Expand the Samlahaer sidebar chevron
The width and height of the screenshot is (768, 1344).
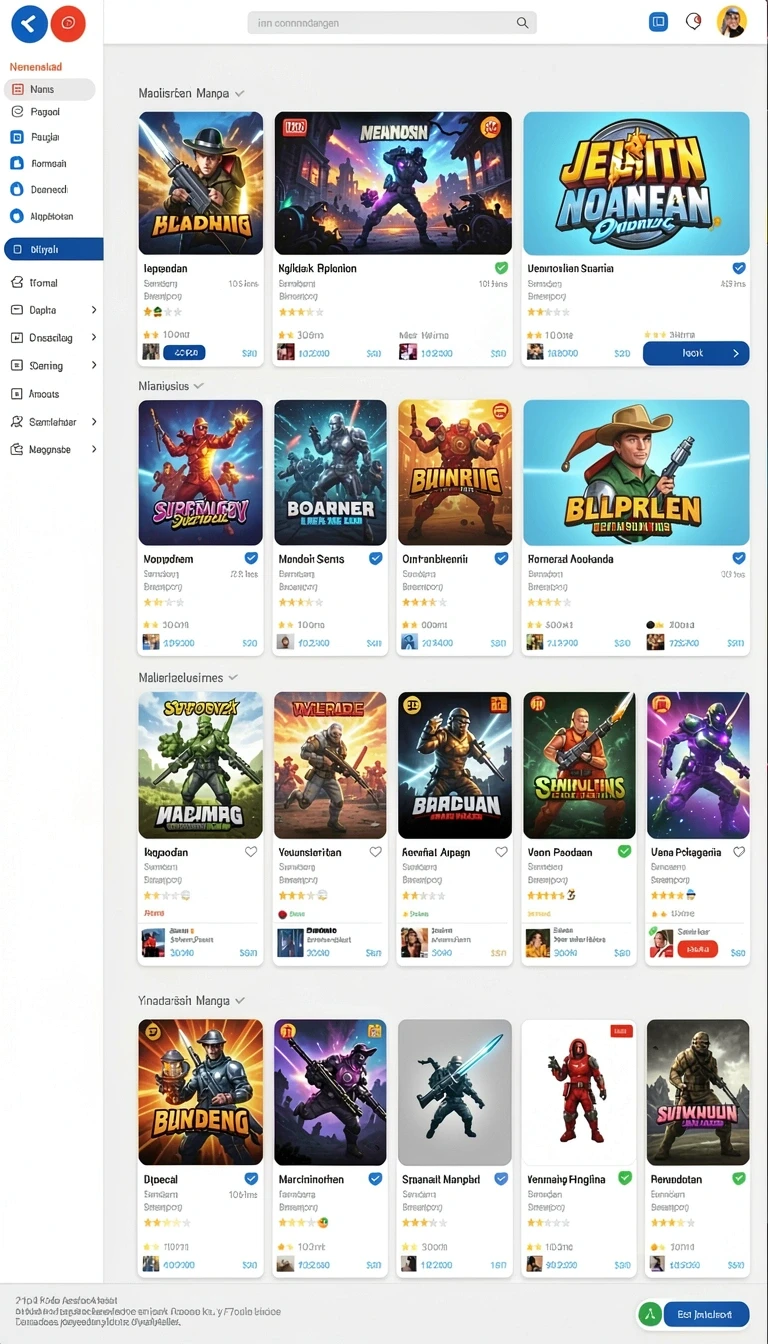[x=94, y=422]
